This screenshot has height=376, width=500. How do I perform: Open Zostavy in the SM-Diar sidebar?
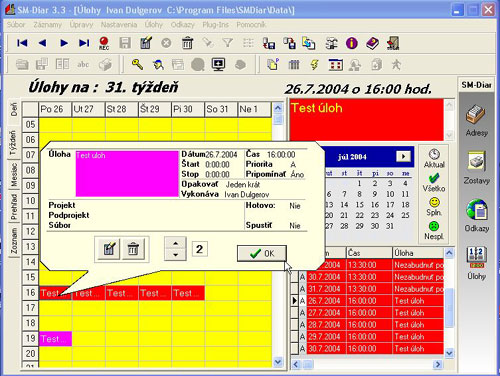[x=477, y=168]
